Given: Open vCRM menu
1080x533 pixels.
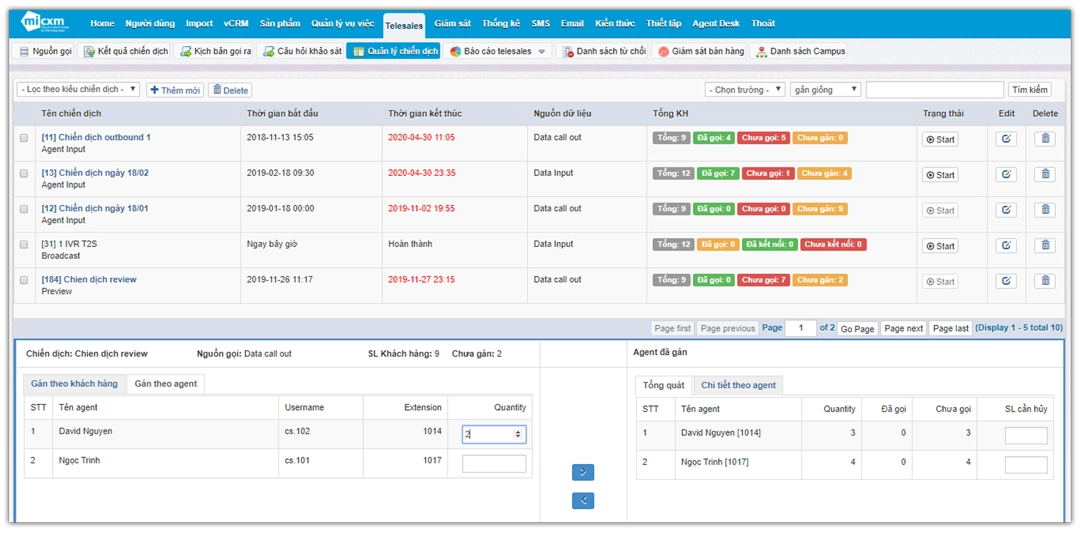Looking at the screenshot, I should click(236, 23).
